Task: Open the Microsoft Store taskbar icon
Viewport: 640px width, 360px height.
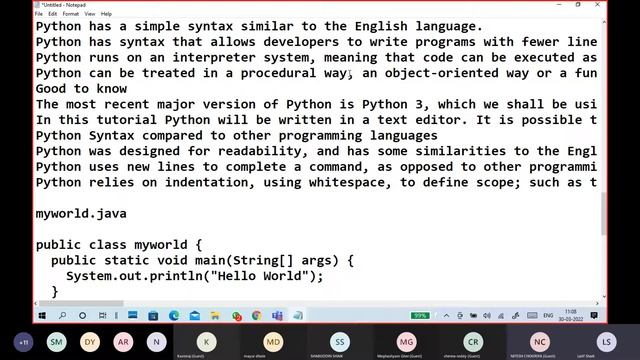Action: tap(153, 316)
